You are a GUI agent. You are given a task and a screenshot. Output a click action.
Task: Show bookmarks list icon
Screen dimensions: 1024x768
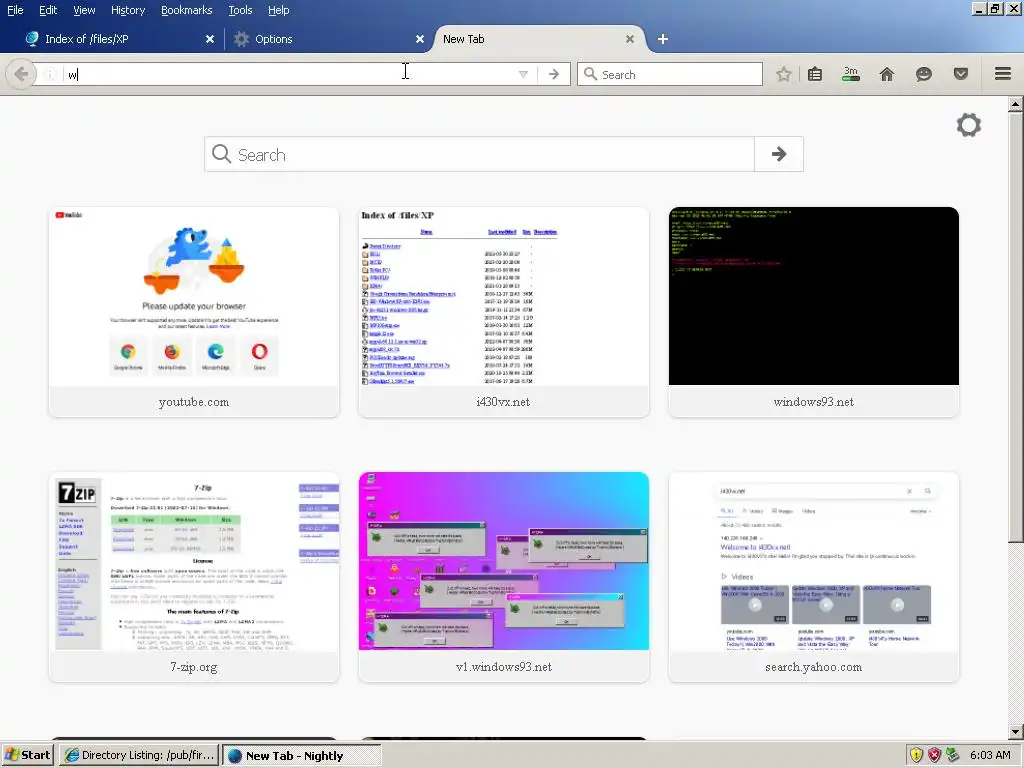pos(814,74)
